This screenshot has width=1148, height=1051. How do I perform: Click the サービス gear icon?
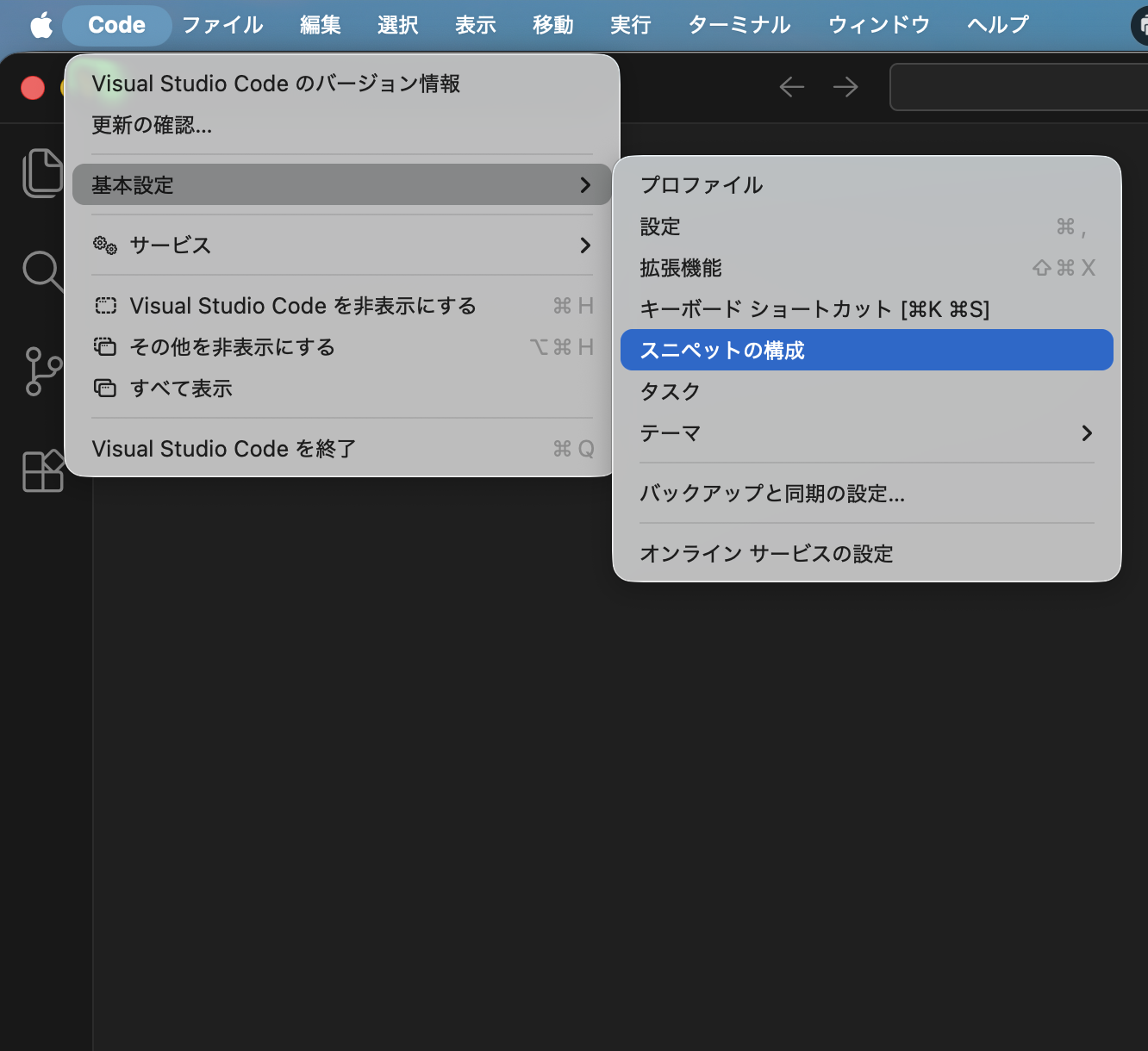tap(104, 246)
